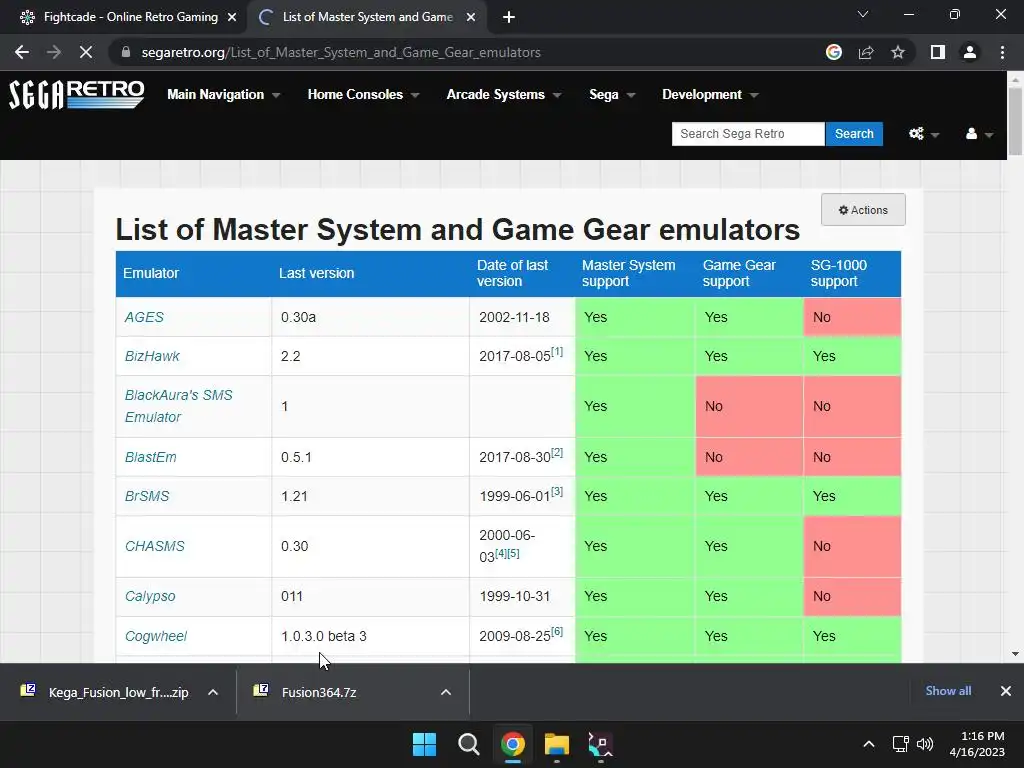This screenshot has height=768, width=1024.
Task: Click the page vertical scrollbar thumb
Action: pyautogui.click(x=1015, y=121)
